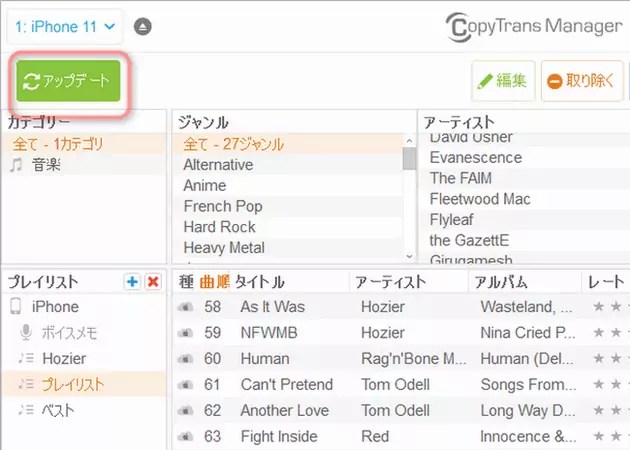The width and height of the screenshot is (630, 450).
Task: Select the 音楽 music category
Action: coord(84,165)
